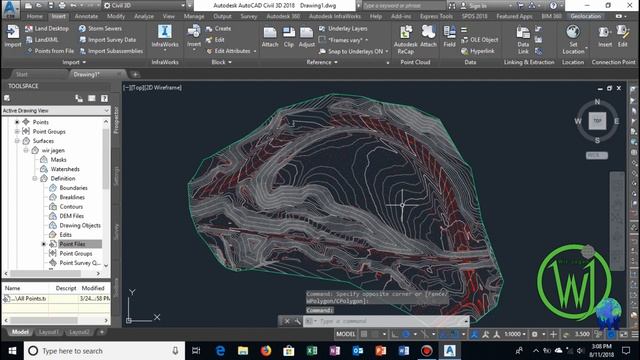Open Excel from the taskbar
The height and width of the screenshot is (360, 640).
(312, 351)
